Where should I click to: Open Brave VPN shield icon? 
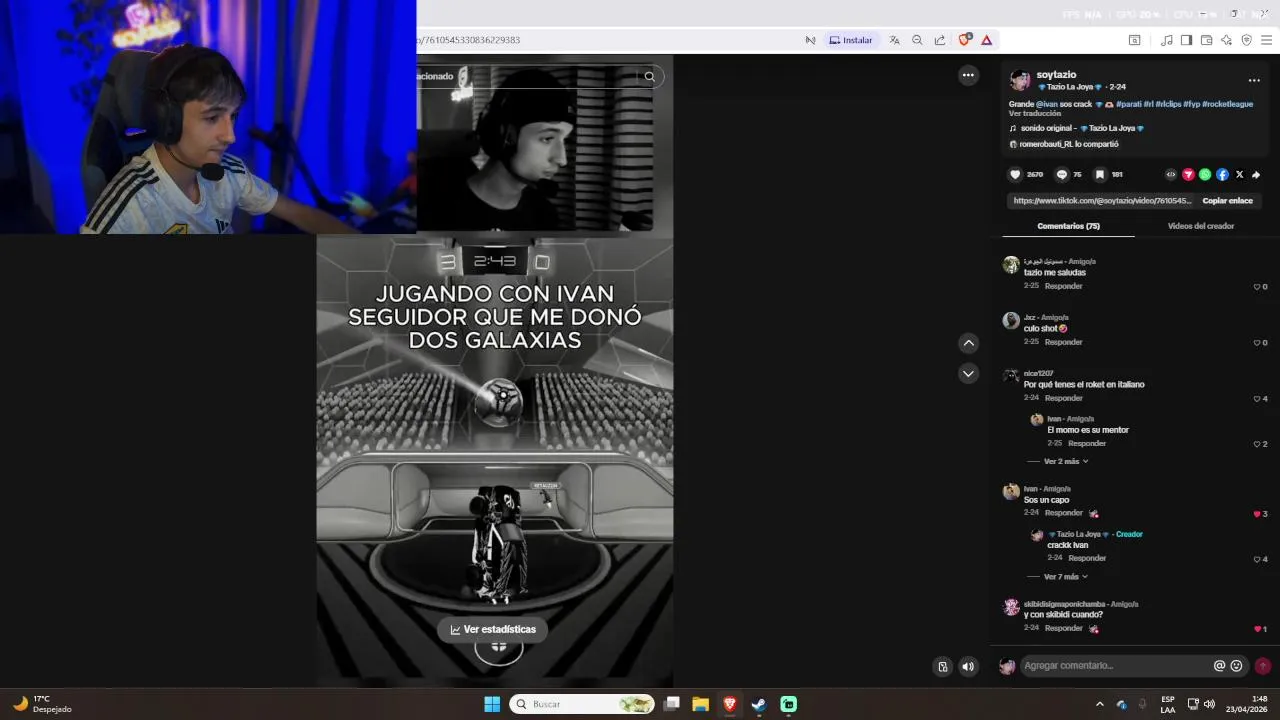tap(1246, 40)
